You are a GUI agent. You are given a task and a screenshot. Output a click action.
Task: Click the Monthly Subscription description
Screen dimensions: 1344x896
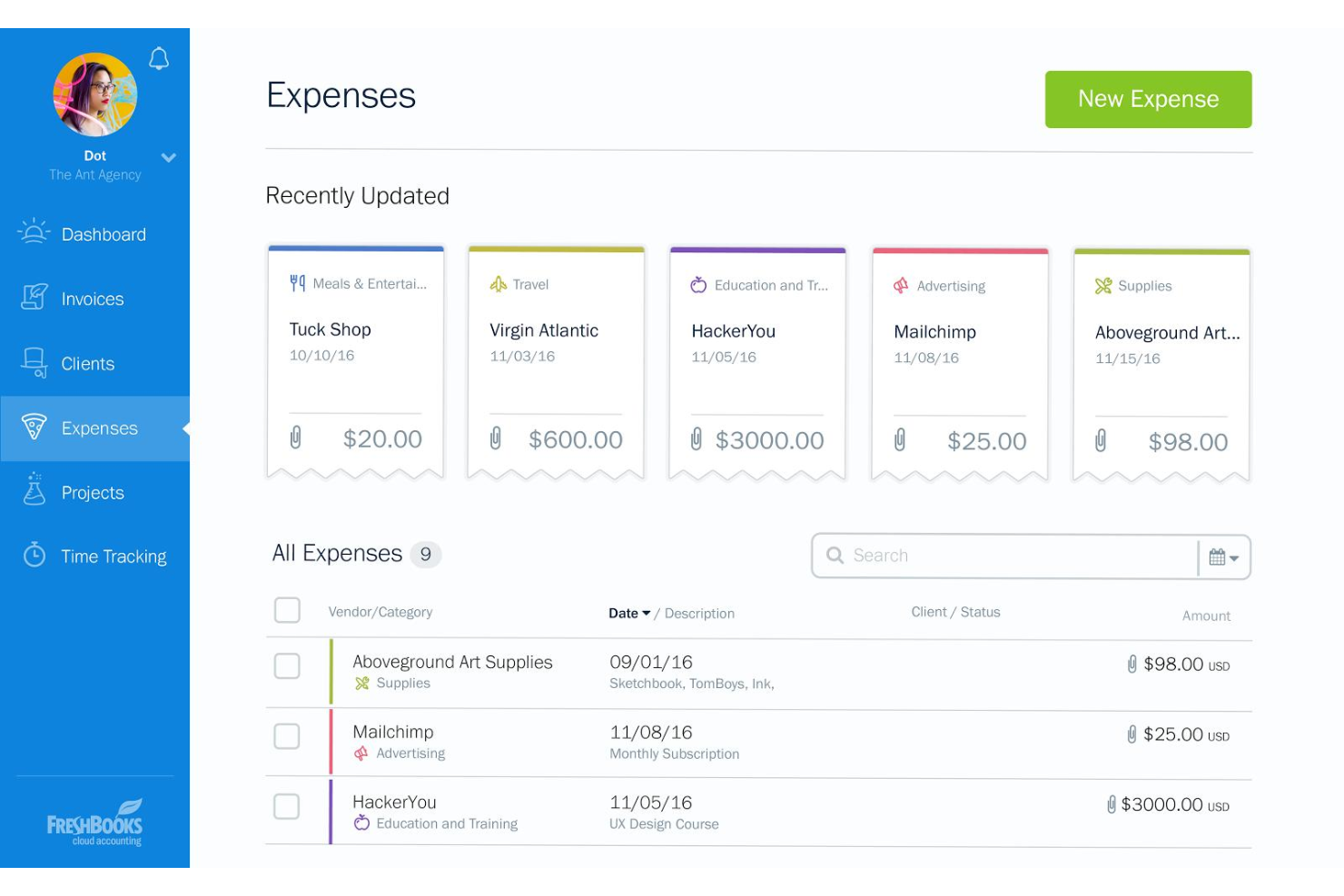click(x=675, y=754)
